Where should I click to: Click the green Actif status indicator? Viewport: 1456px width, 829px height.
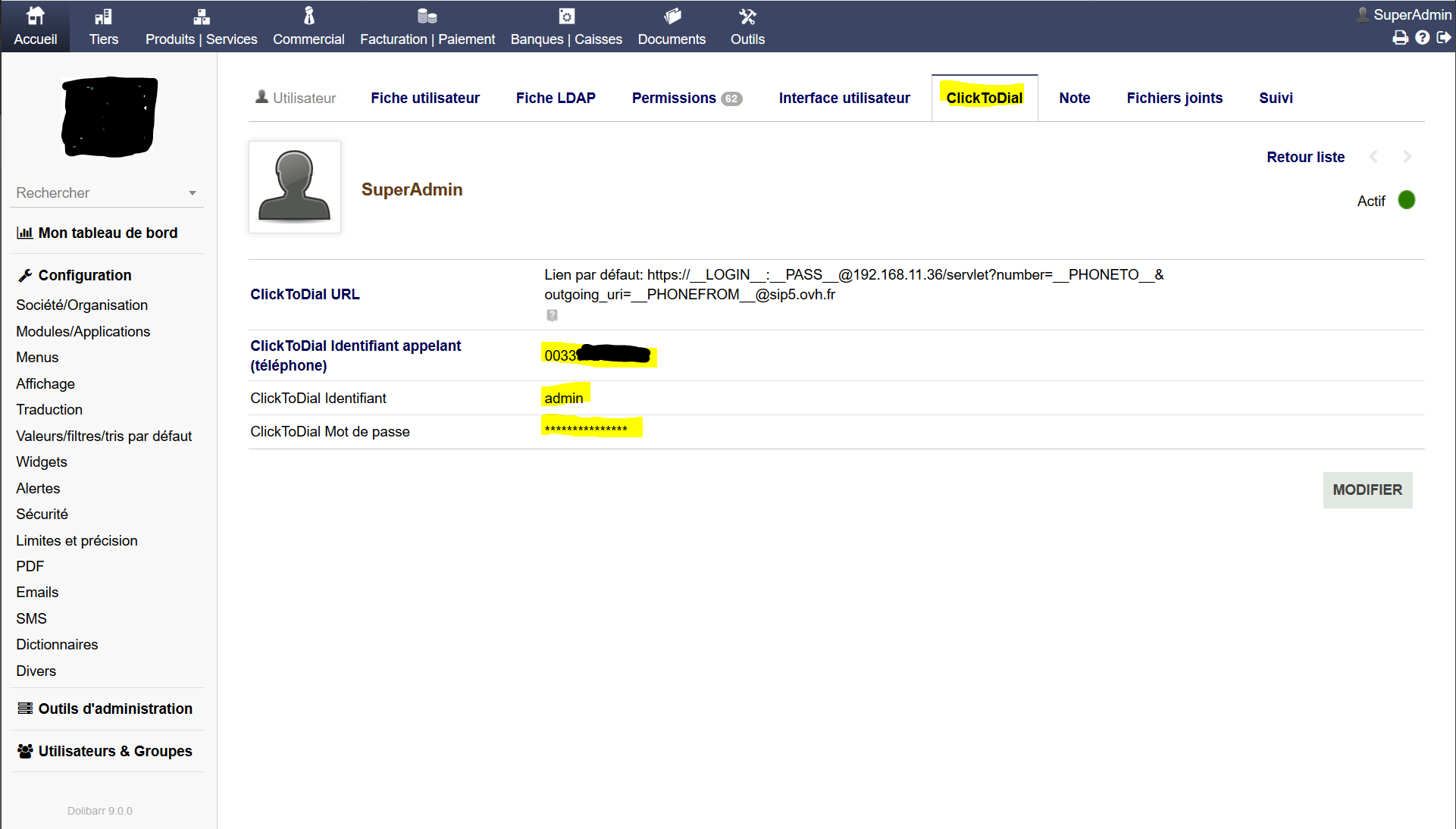pos(1406,200)
